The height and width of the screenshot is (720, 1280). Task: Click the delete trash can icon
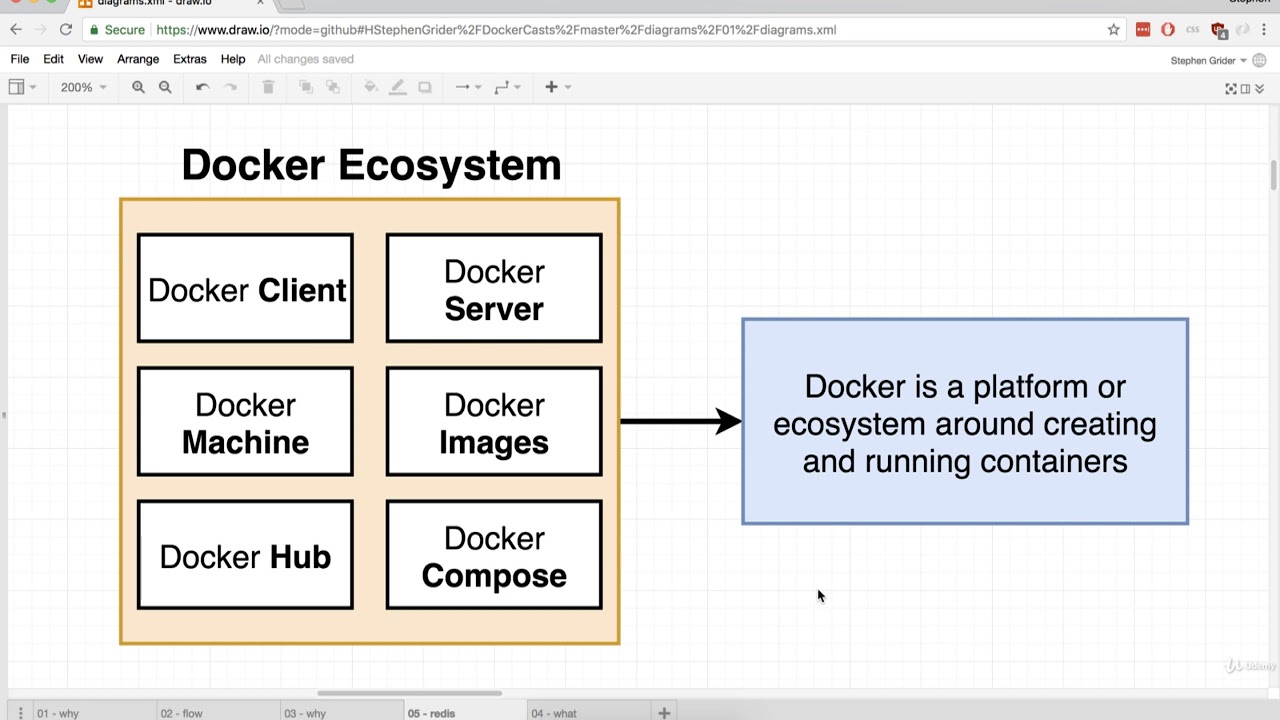click(268, 87)
